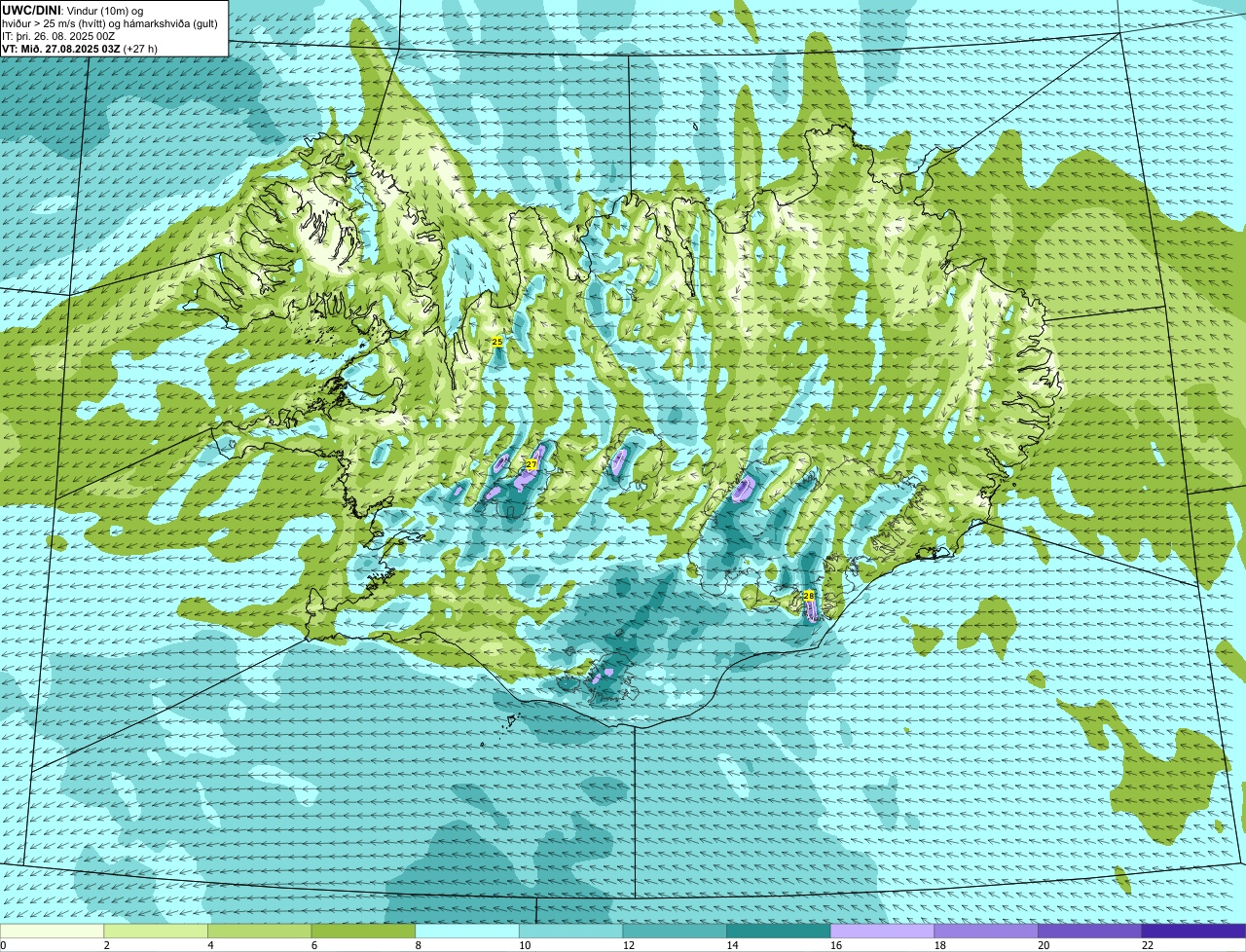Select the 14–16 m/s dark teal legend swatch
This screenshot has height=952, width=1246.
pos(779,931)
